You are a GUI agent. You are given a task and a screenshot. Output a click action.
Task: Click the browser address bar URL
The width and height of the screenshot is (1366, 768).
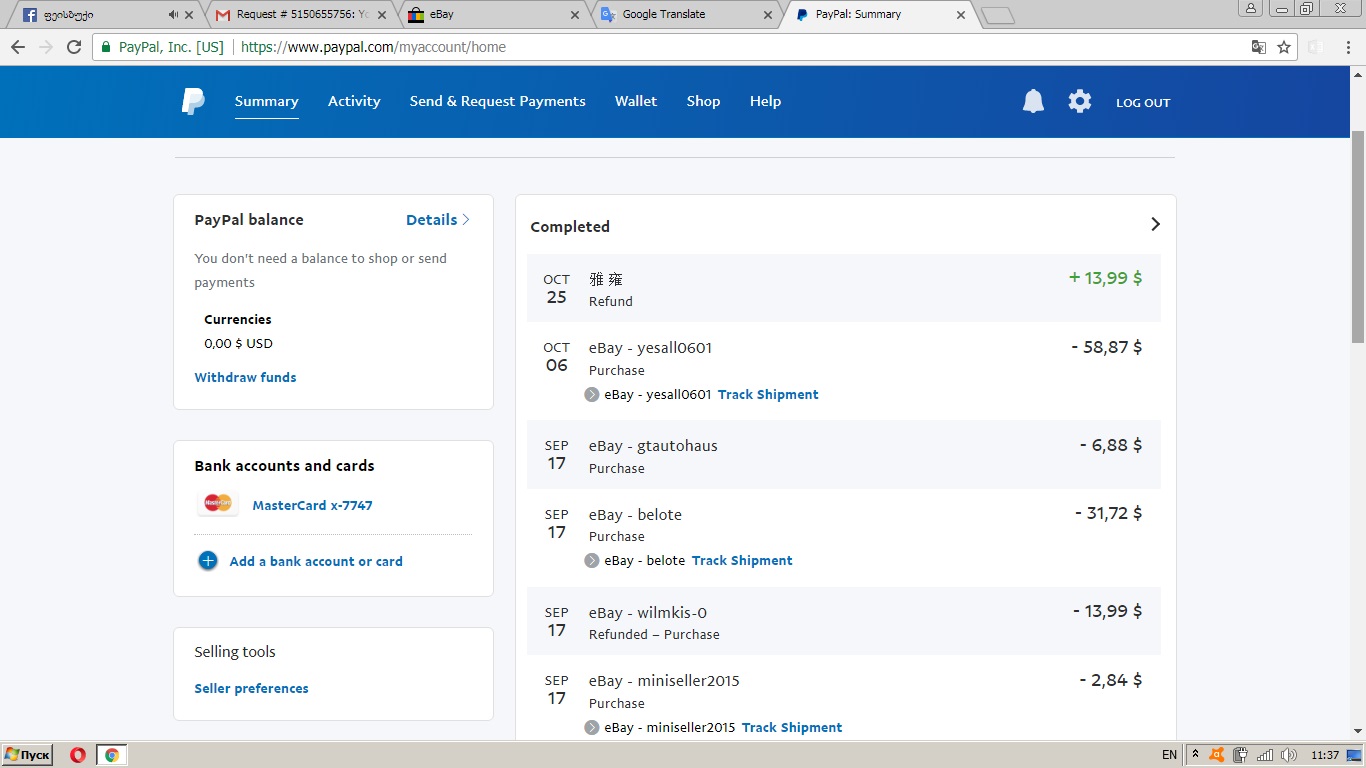pos(373,47)
